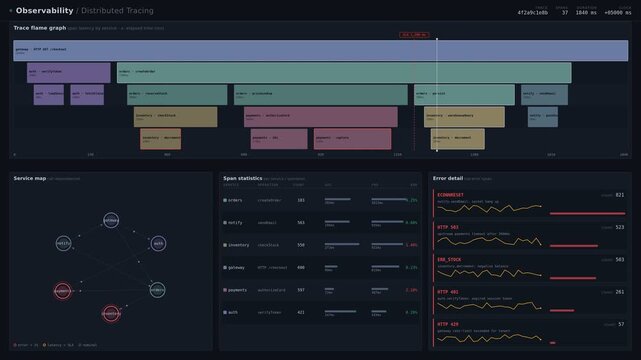Click the Error detail panel title

[x=448, y=178]
